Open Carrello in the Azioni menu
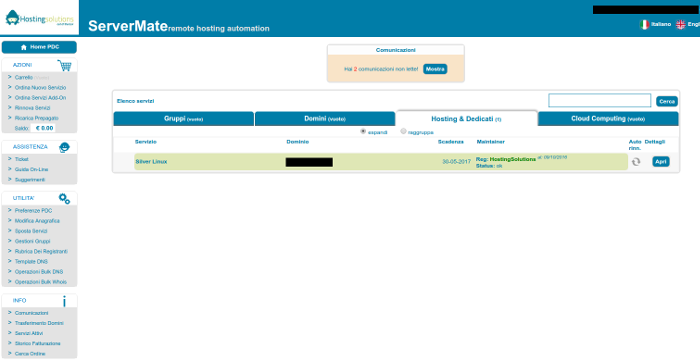This screenshot has width=700, height=361. [x=24, y=77]
